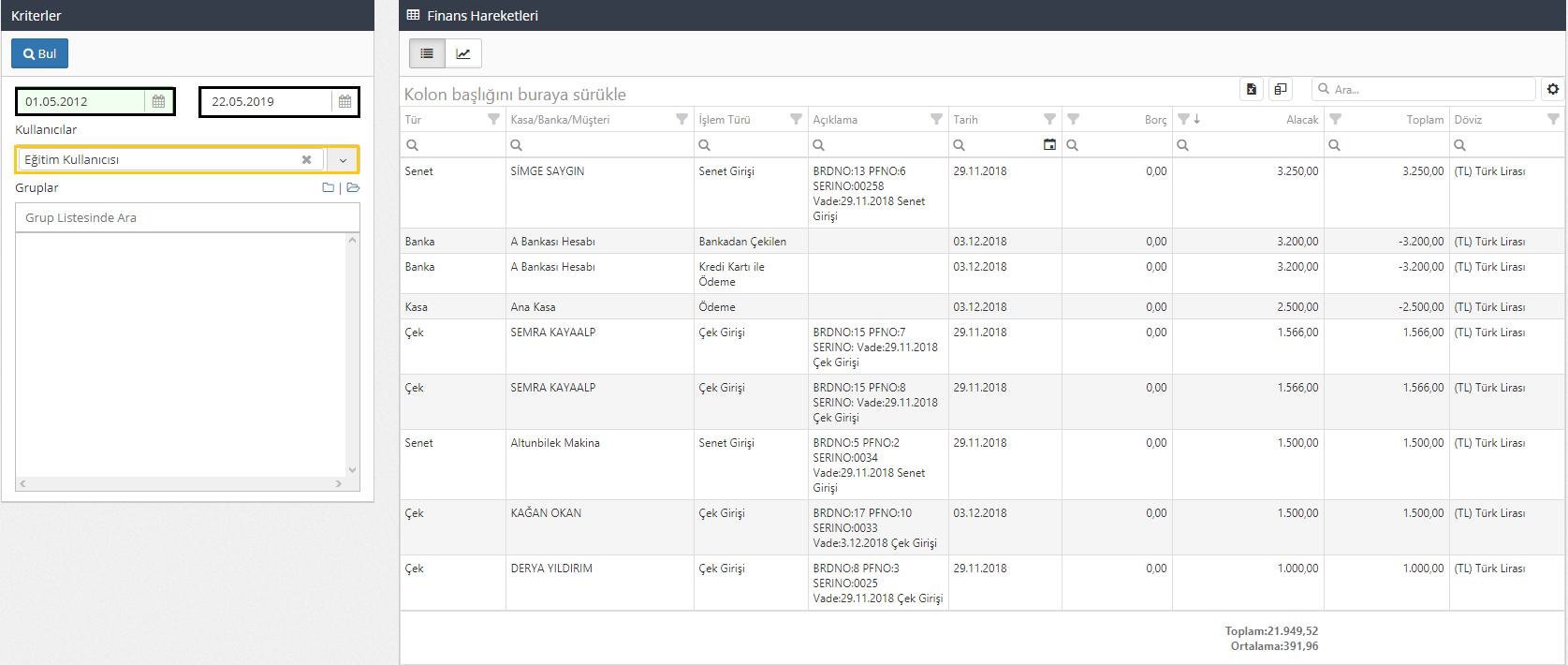Open grid settings gear icon

1553,89
